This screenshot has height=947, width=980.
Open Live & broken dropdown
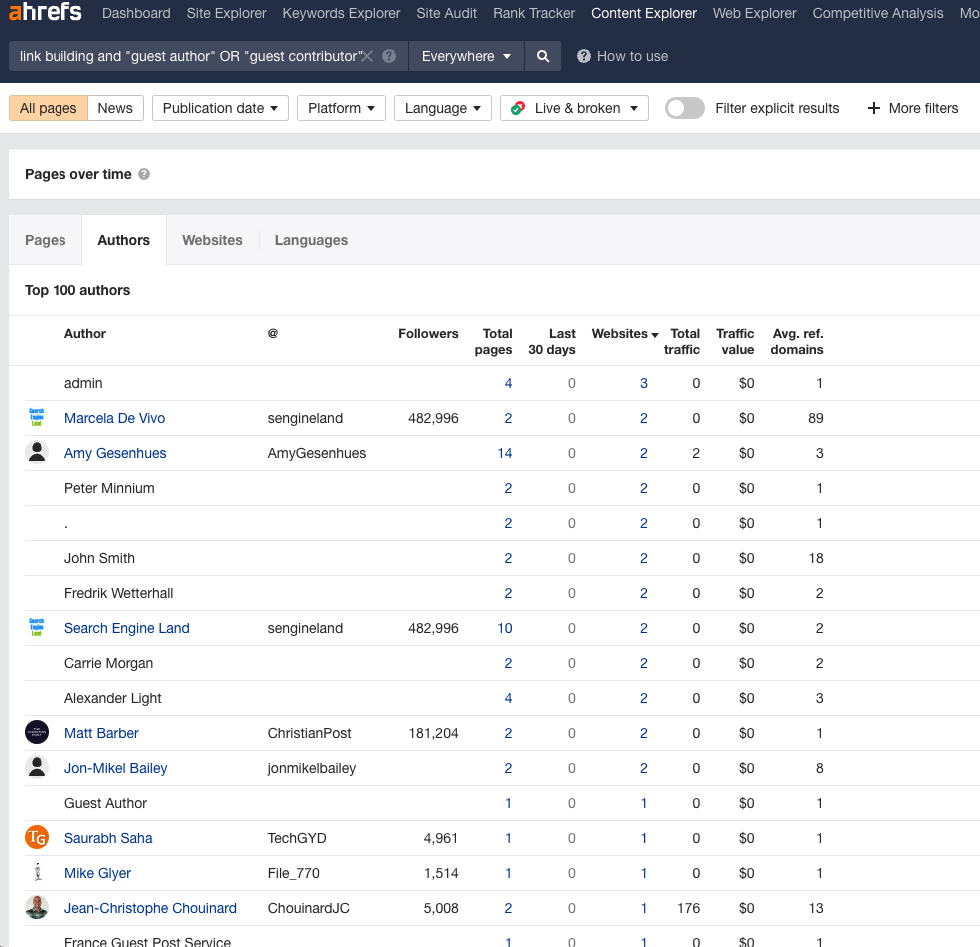[x=574, y=108]
